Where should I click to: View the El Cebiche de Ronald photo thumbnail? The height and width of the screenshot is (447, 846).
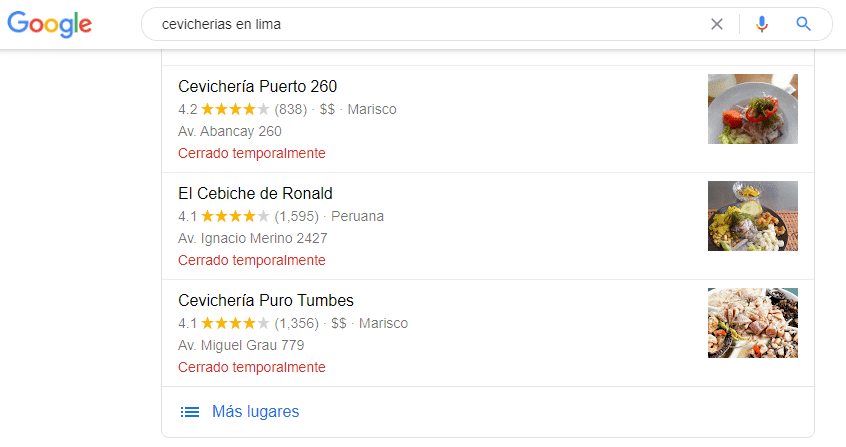coord(752,216)
